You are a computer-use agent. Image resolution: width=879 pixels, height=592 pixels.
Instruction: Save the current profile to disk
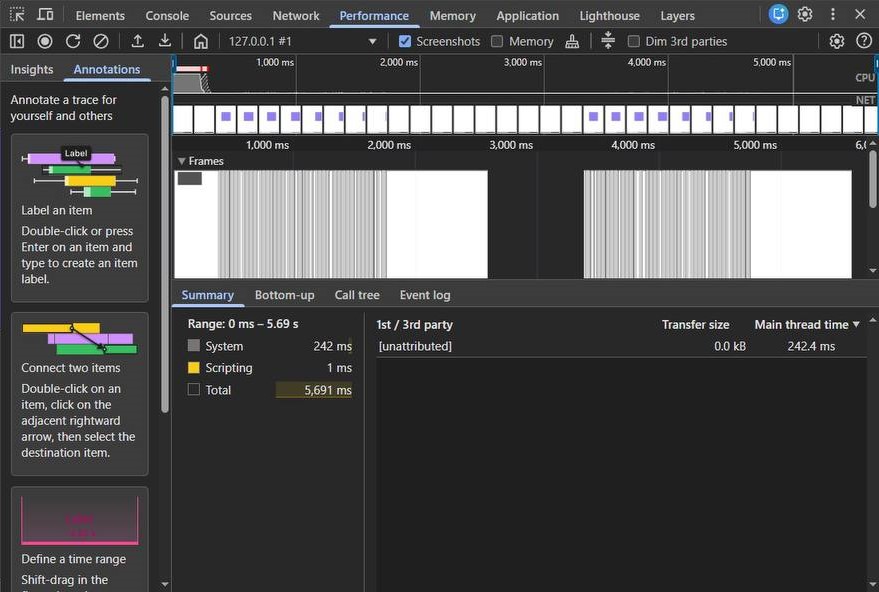coord(166,41)
